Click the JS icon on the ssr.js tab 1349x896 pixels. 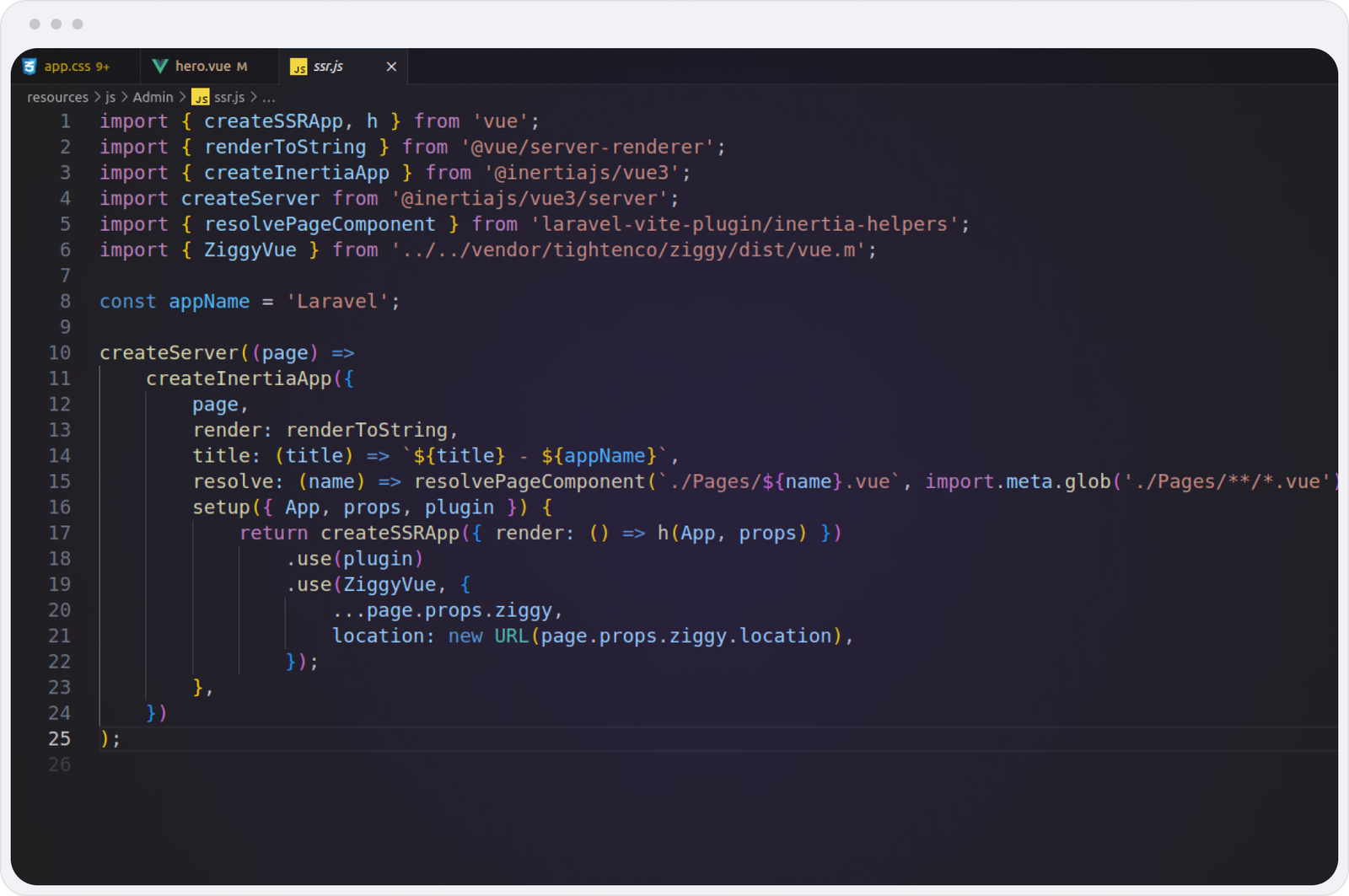click(x=298, y=67)
